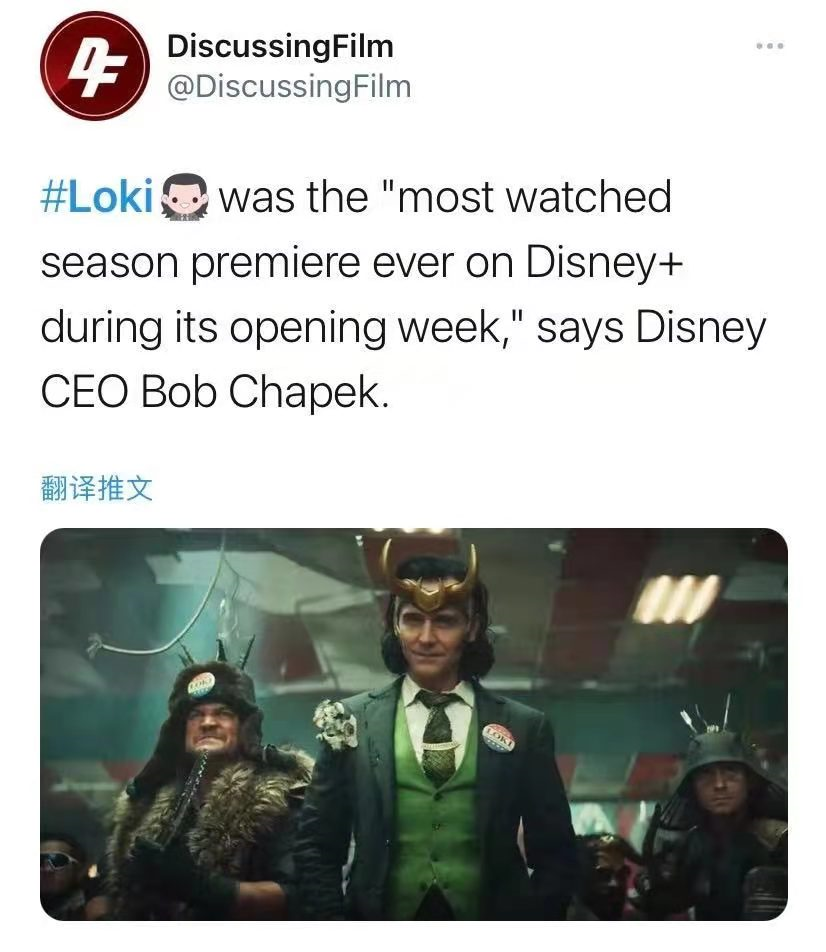Click the "Disney+" words in the tweet

point(604,262)
